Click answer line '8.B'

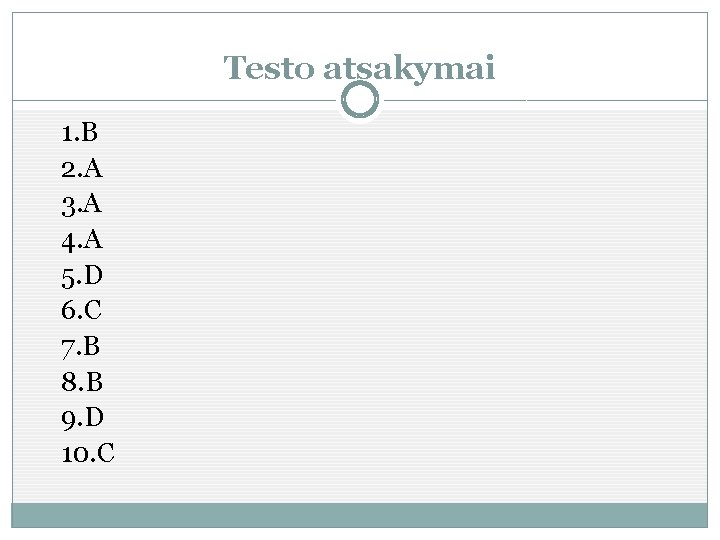[82, 382]
